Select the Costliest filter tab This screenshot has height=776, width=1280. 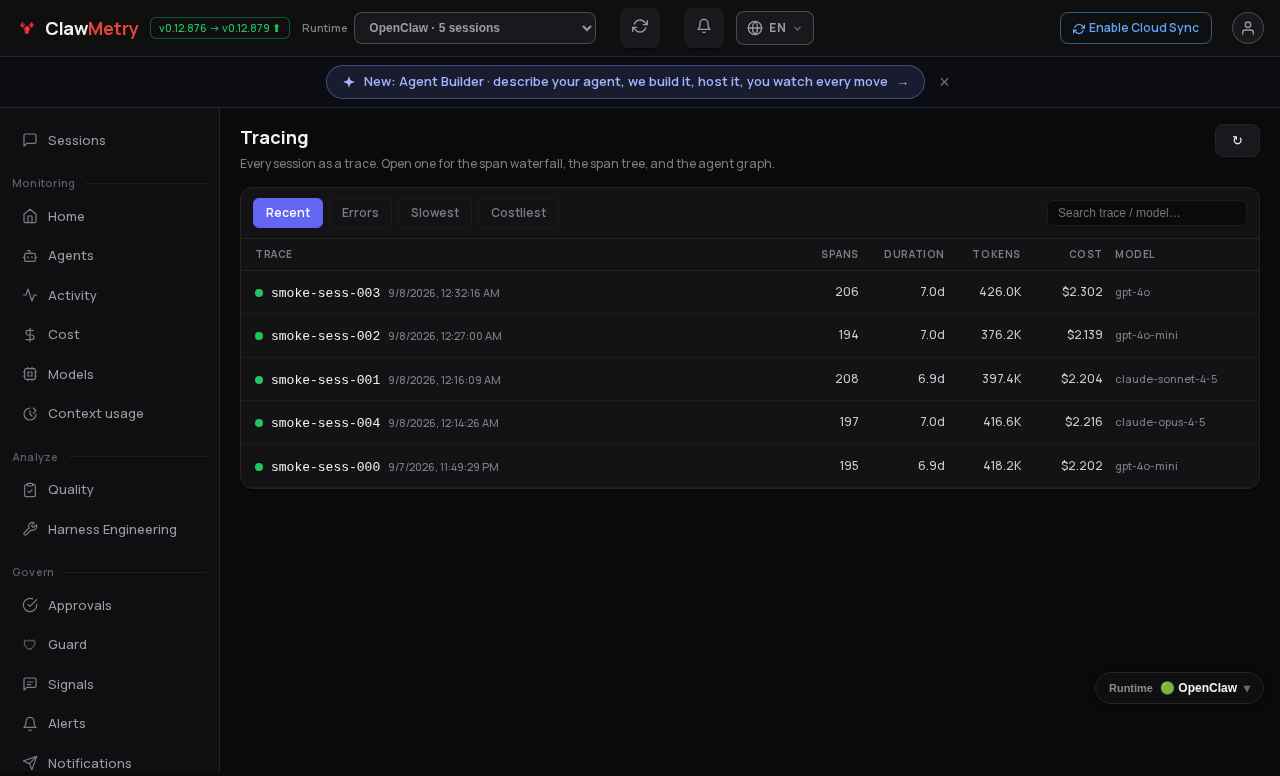[518, 213]
